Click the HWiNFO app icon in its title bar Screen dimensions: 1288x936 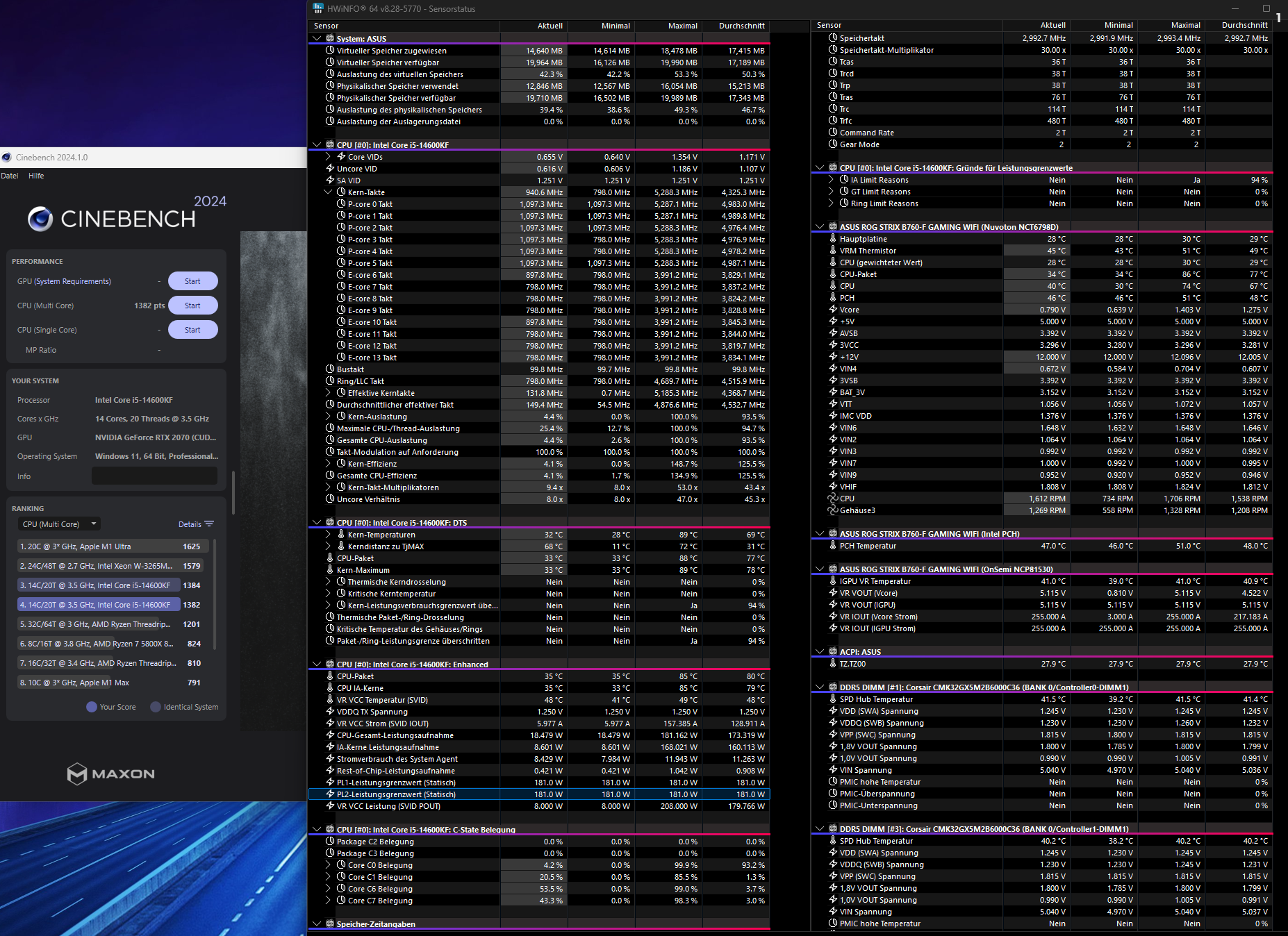[318, 8]
